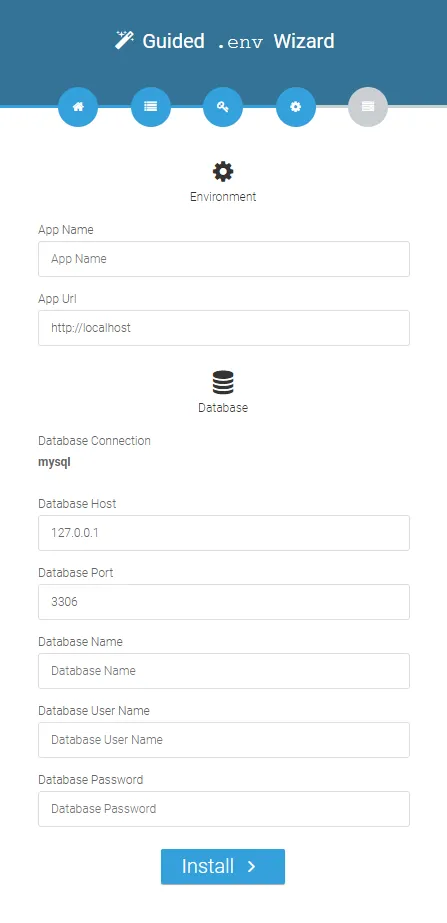Image resolution: width=447 pixels, height=923 pixels.
Task: Go to the Home step icon
Action: coord(78,107)
